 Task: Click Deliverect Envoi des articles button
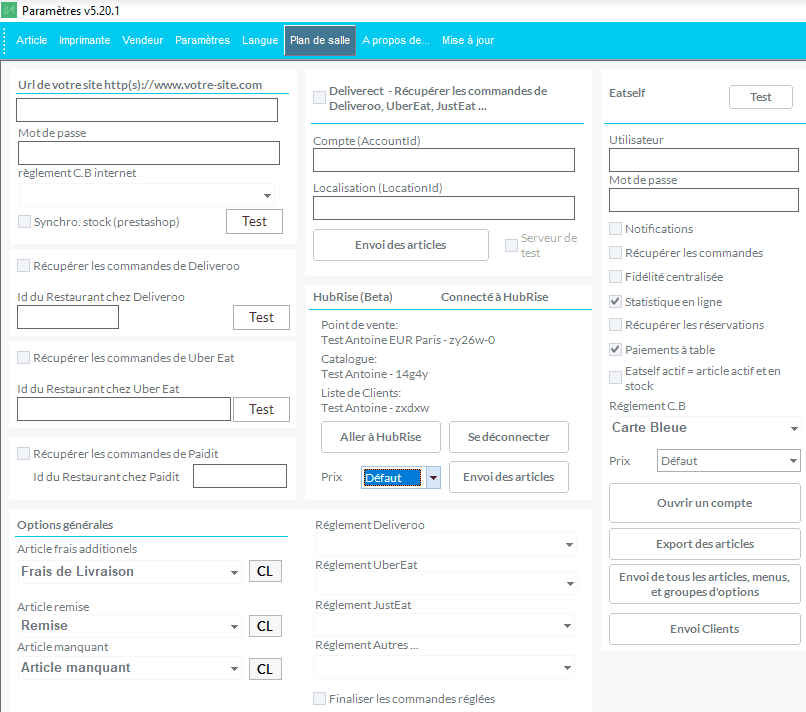[400, 245]
